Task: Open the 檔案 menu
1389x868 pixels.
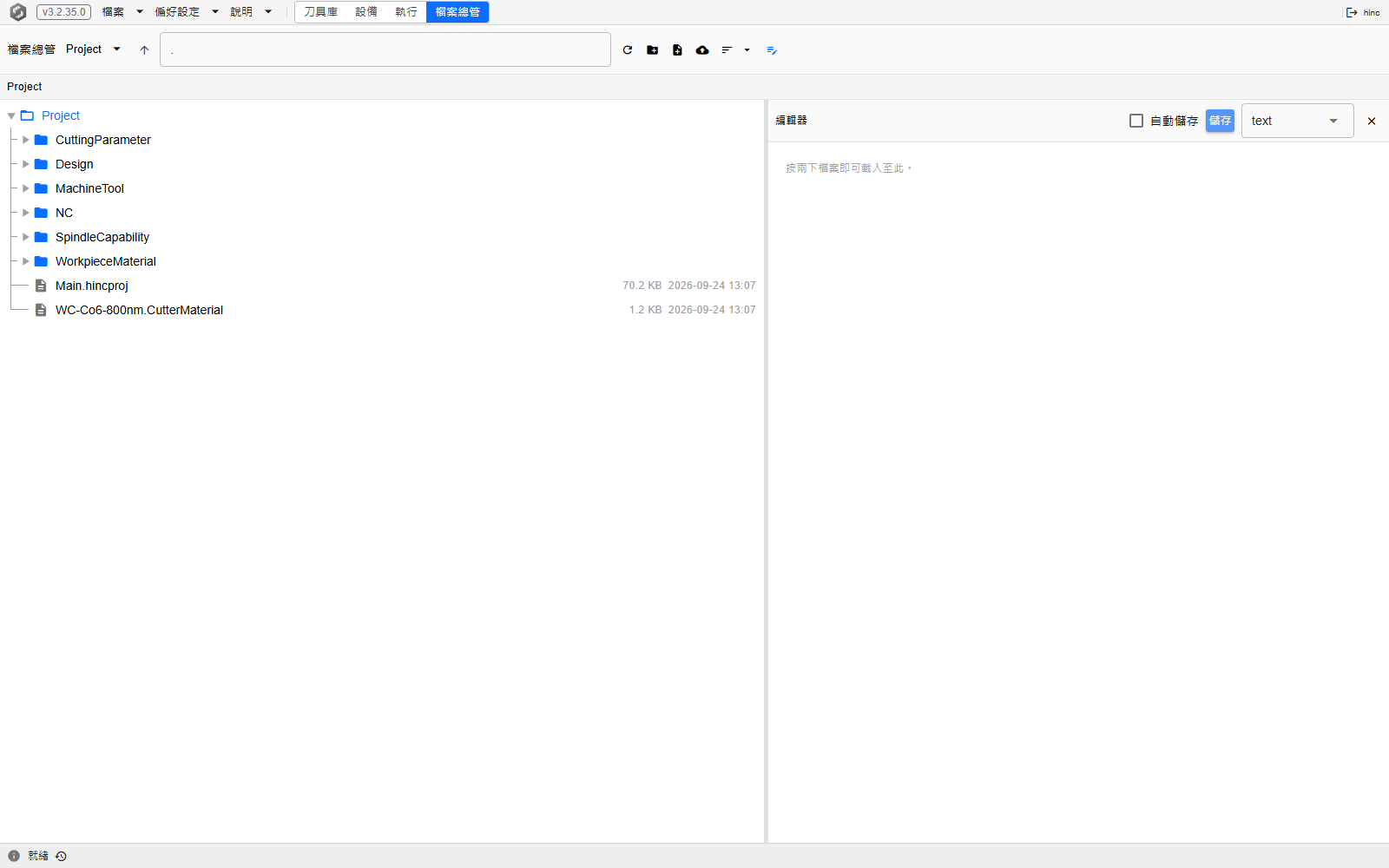Action: pyautogui.click(x=122, y=12)
